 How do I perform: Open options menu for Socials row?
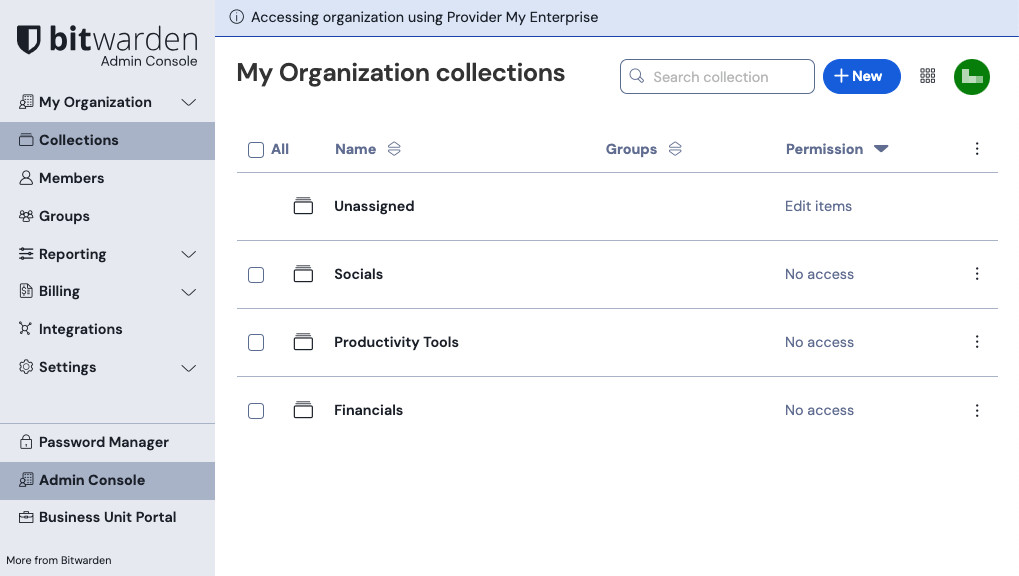[x=976, y=274]
